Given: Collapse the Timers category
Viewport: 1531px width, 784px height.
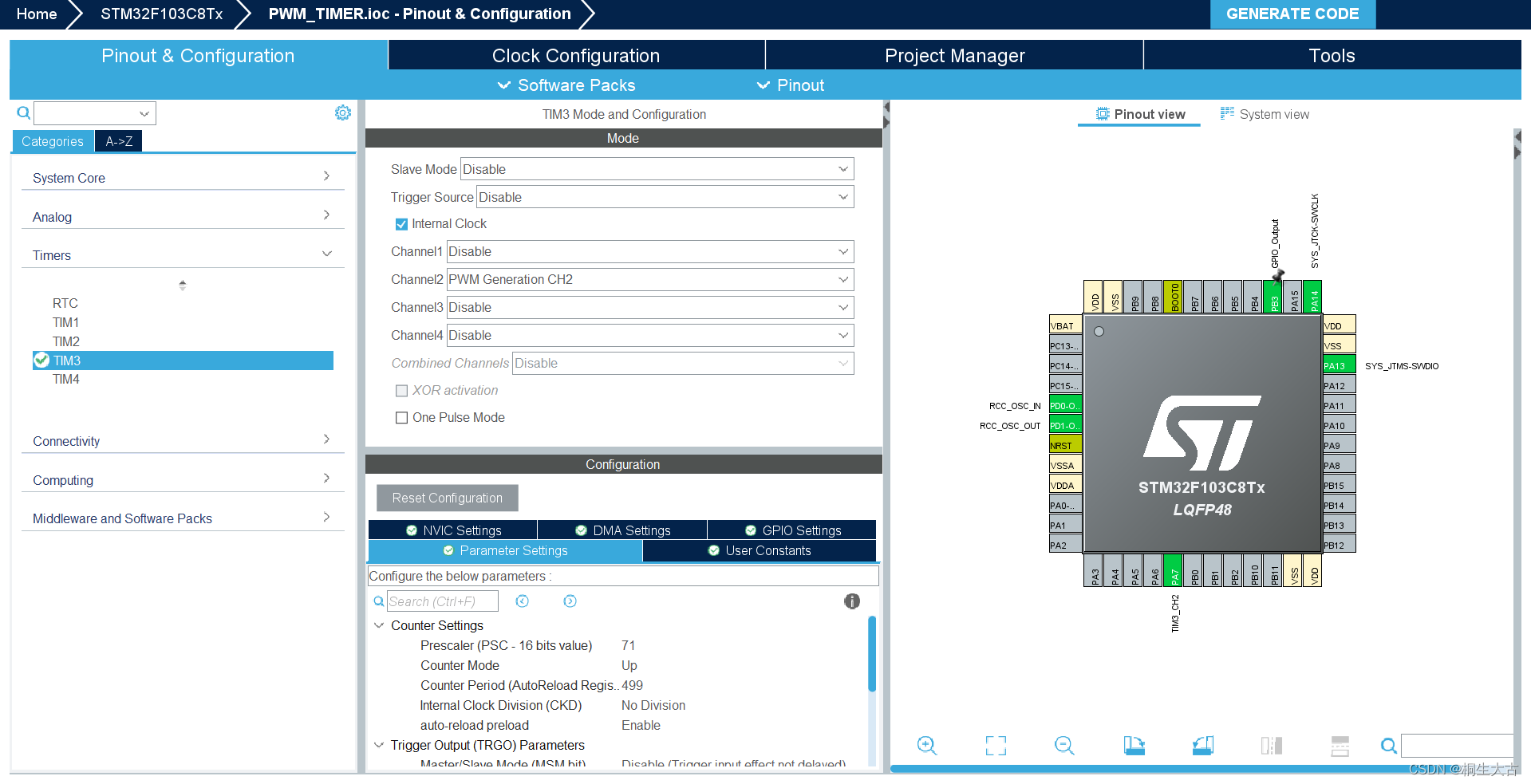Looking at the screenshot, I should tap(183, 254).
